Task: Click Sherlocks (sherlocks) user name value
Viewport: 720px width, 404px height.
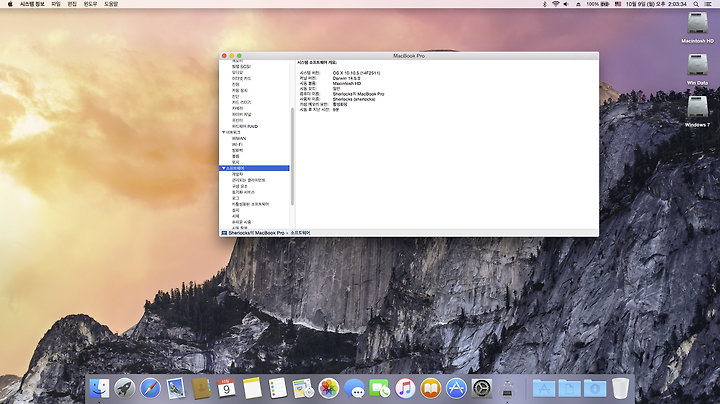Action: point(354,99)
